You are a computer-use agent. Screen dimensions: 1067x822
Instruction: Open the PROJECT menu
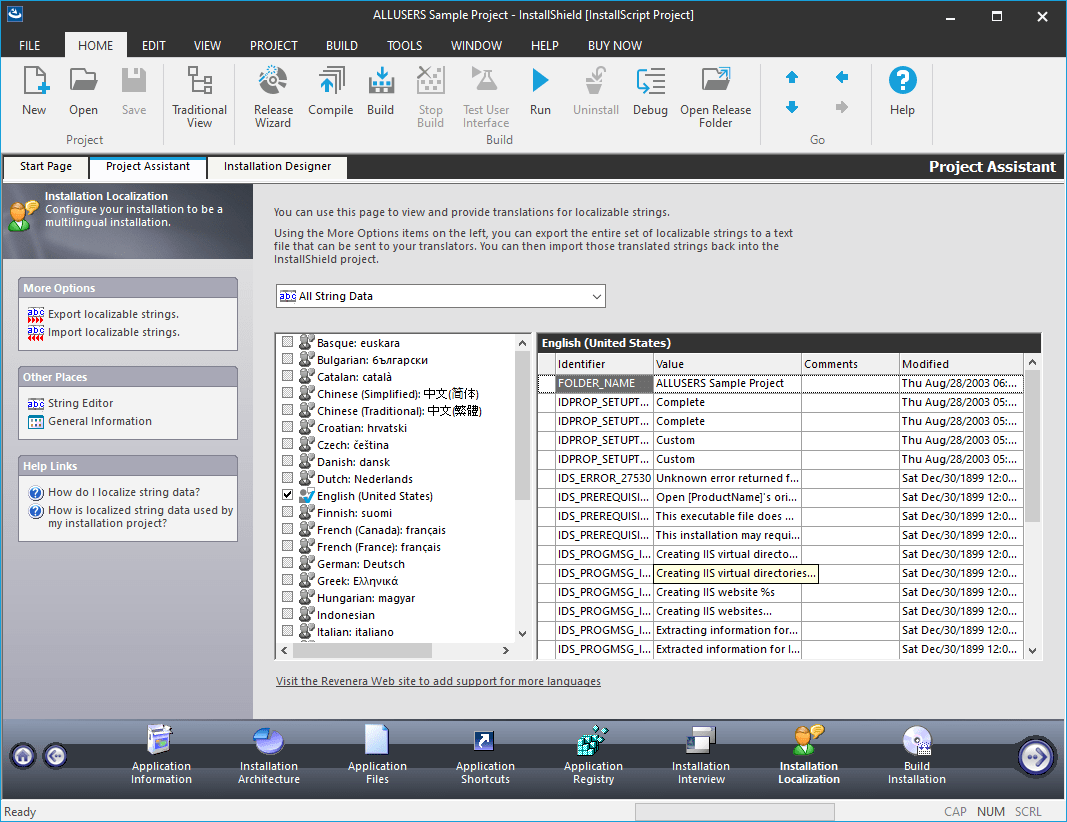(x=273, y=45)
